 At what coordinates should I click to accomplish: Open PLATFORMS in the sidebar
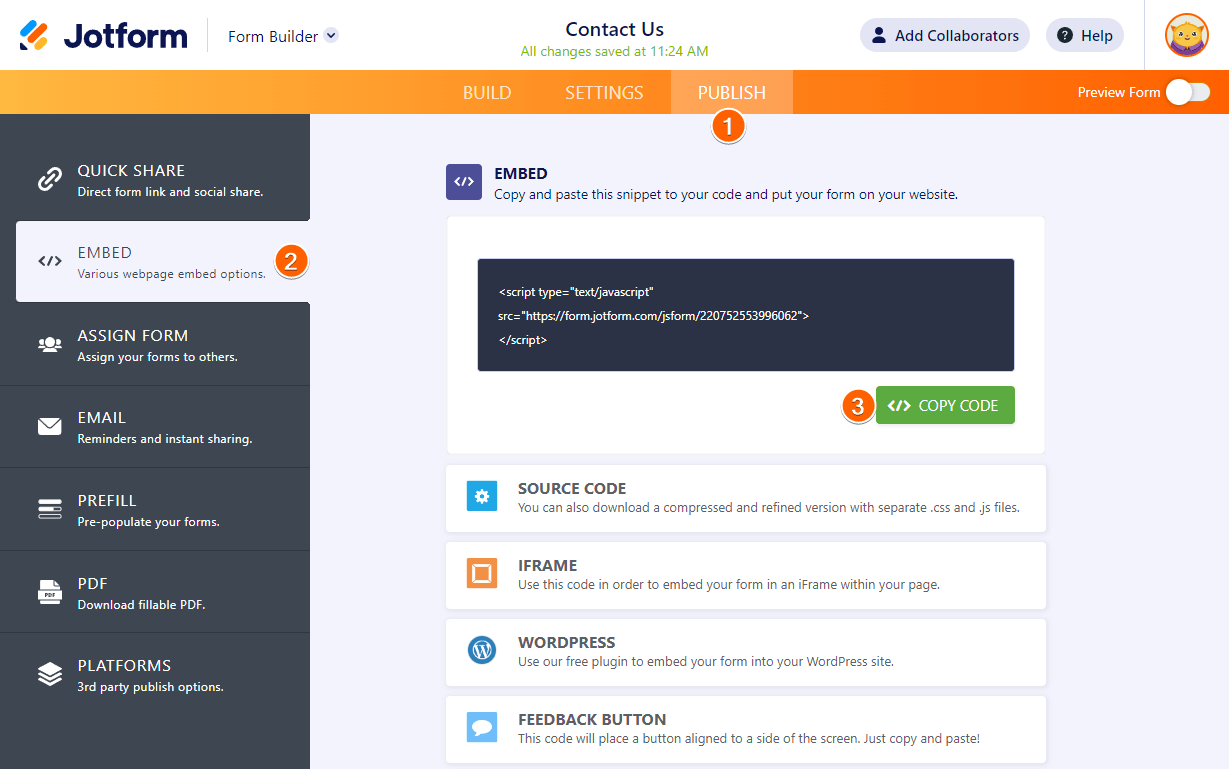(x=155, y=675)
